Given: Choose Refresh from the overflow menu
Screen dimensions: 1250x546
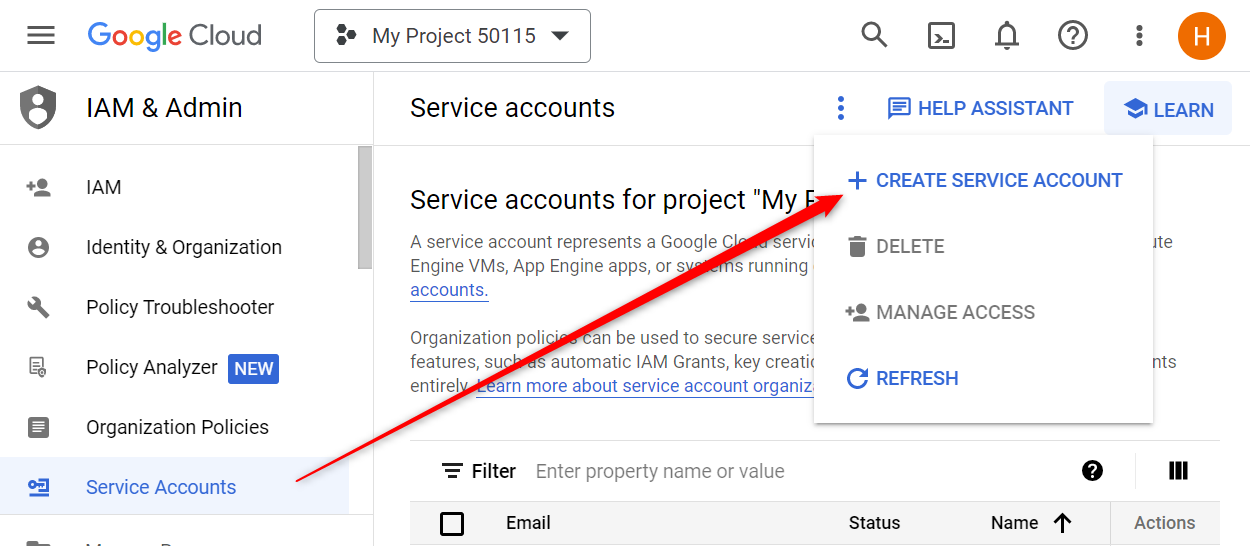Looking at the screenshot, I should click(x=984, y=378).
